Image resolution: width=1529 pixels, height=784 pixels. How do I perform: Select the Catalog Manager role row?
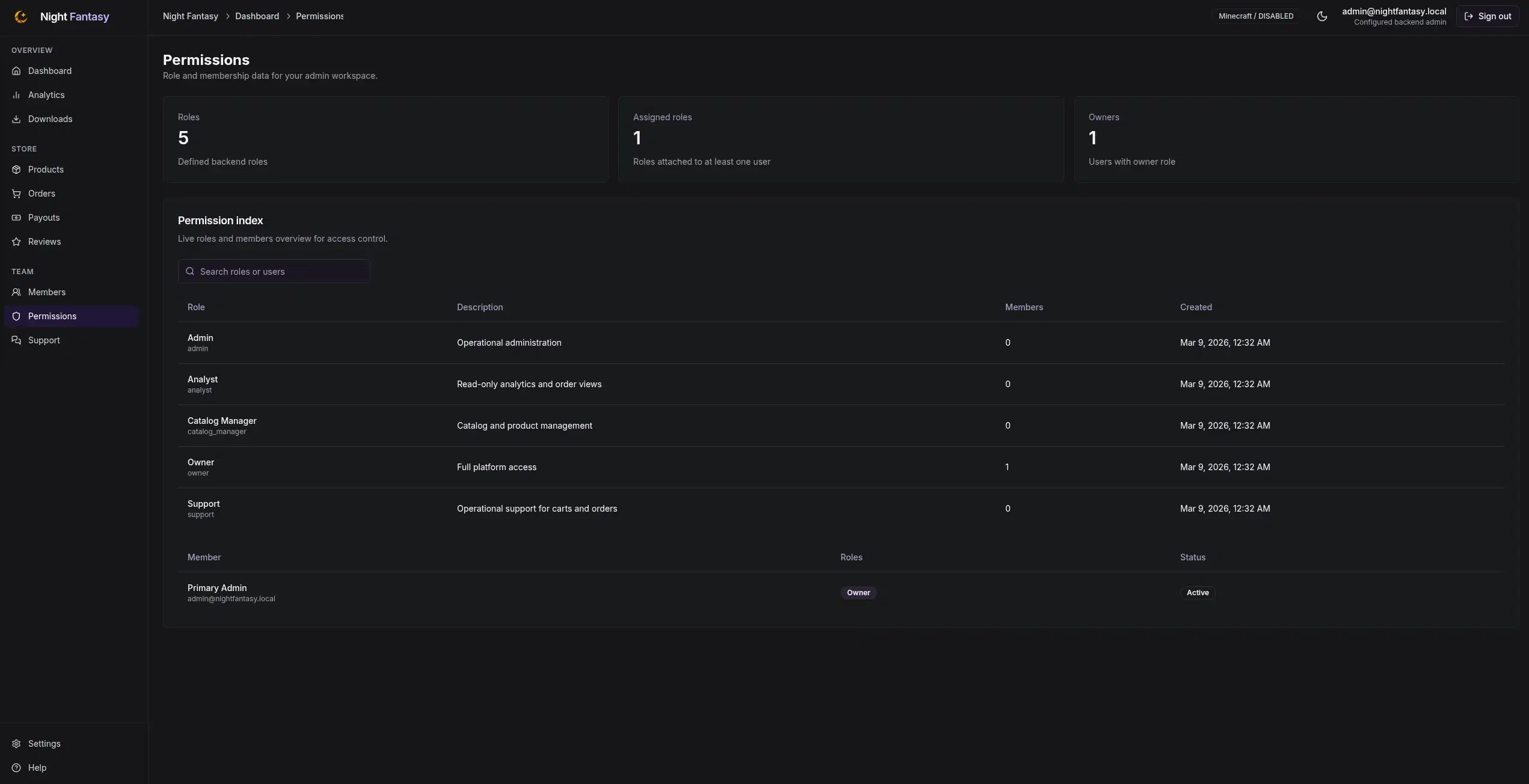pyautogui.click(x=841, y=426)
